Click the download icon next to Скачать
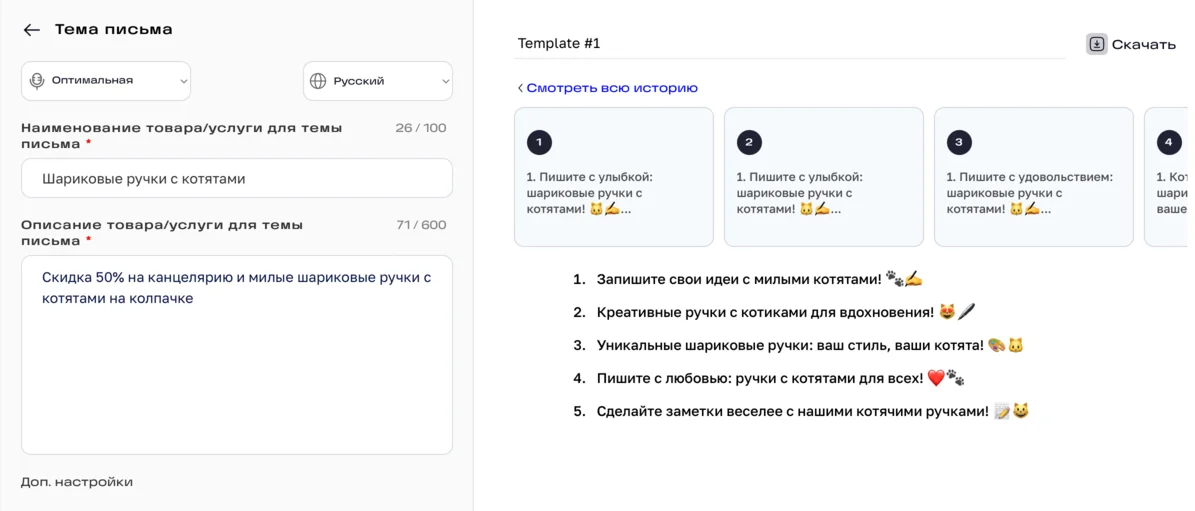Screen dimensions: 1195x511 (1097, 44)
